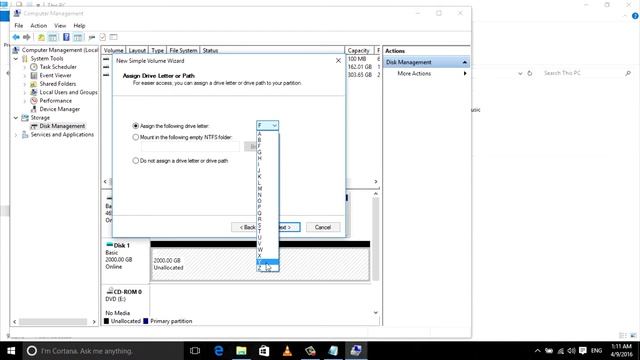Collapse Disk Management actions section arrow
Screen dimensions: 640x360
point(464,62)
